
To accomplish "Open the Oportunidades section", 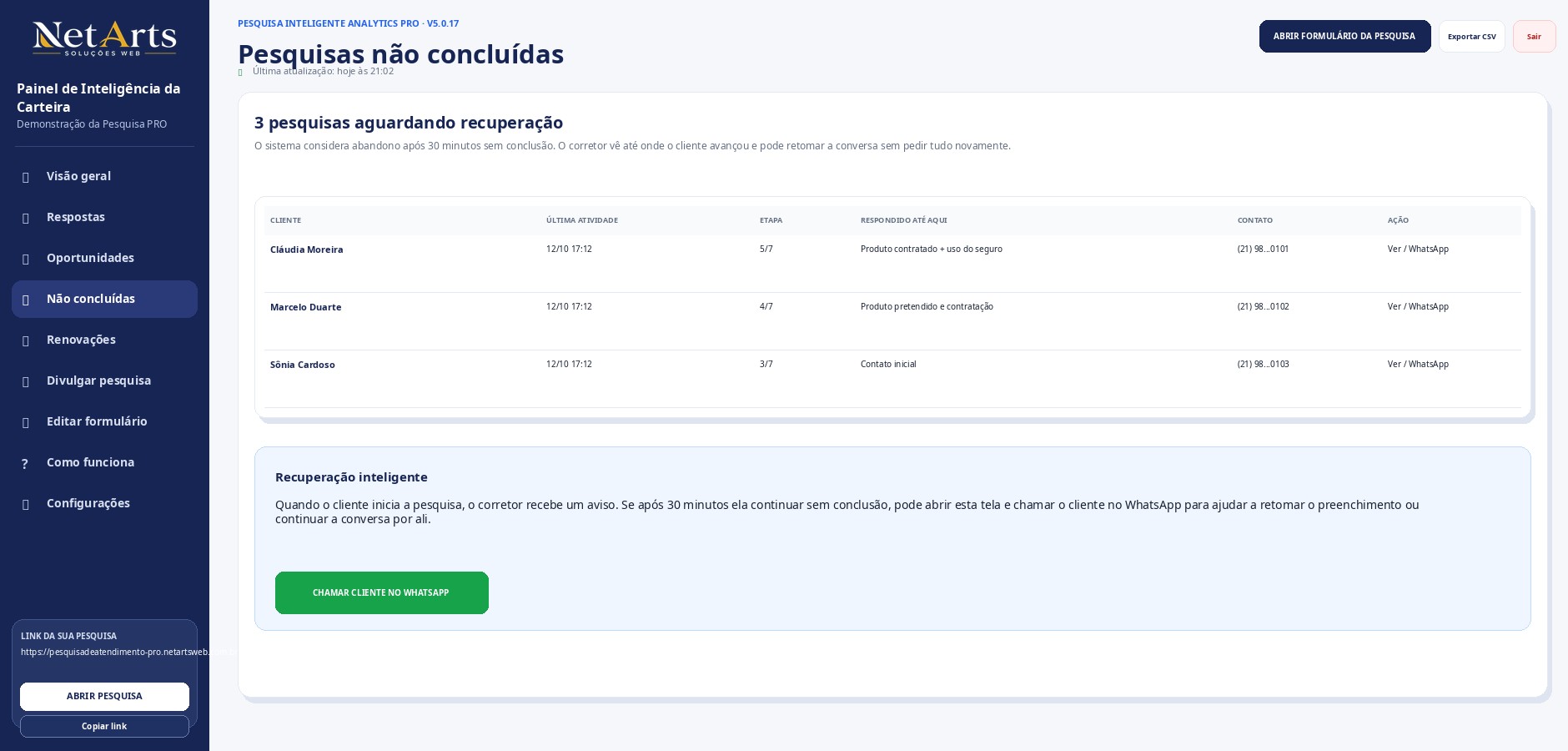I will 104,258.
